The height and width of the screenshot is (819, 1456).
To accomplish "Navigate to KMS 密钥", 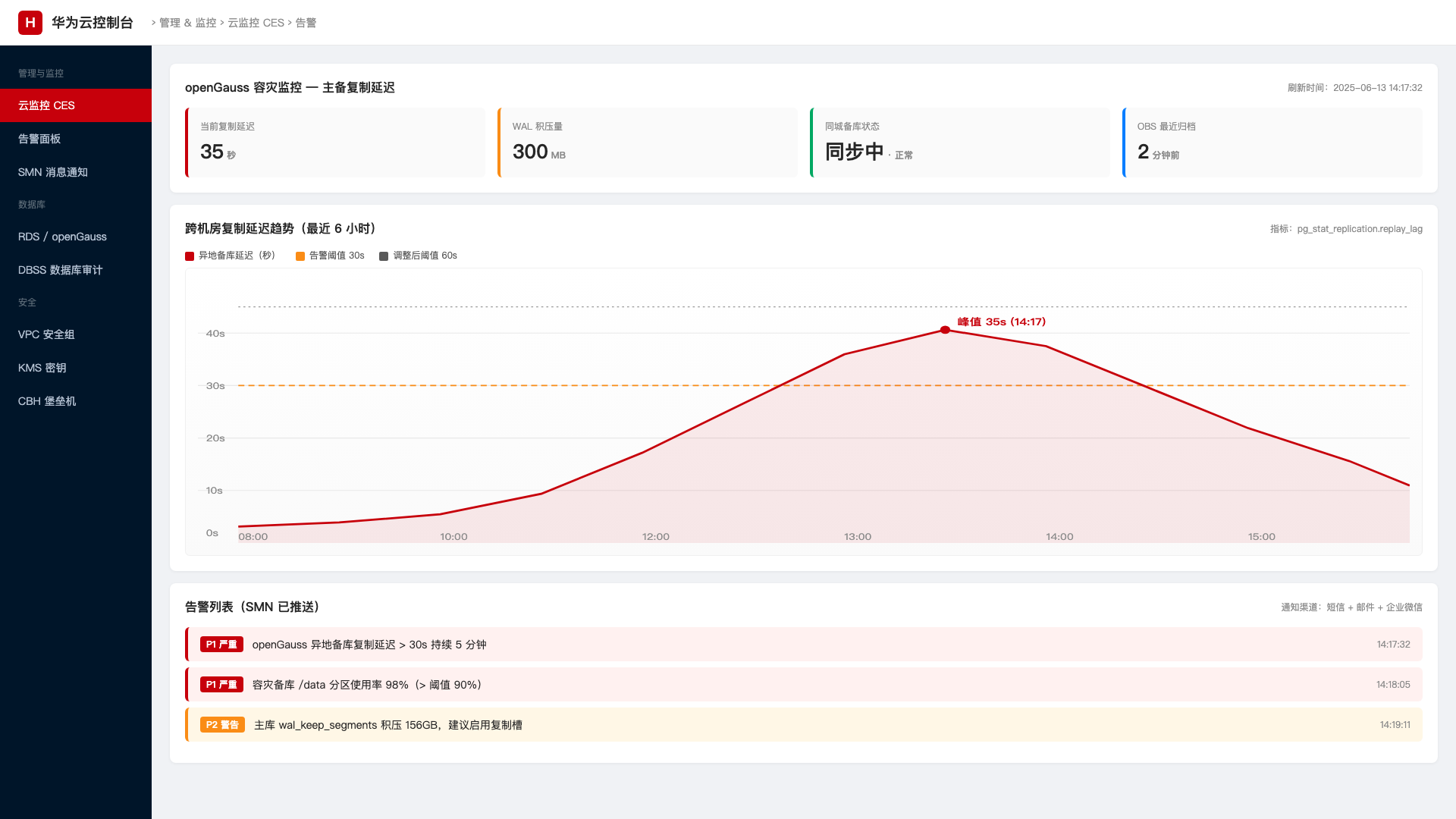I will point(76,368).
